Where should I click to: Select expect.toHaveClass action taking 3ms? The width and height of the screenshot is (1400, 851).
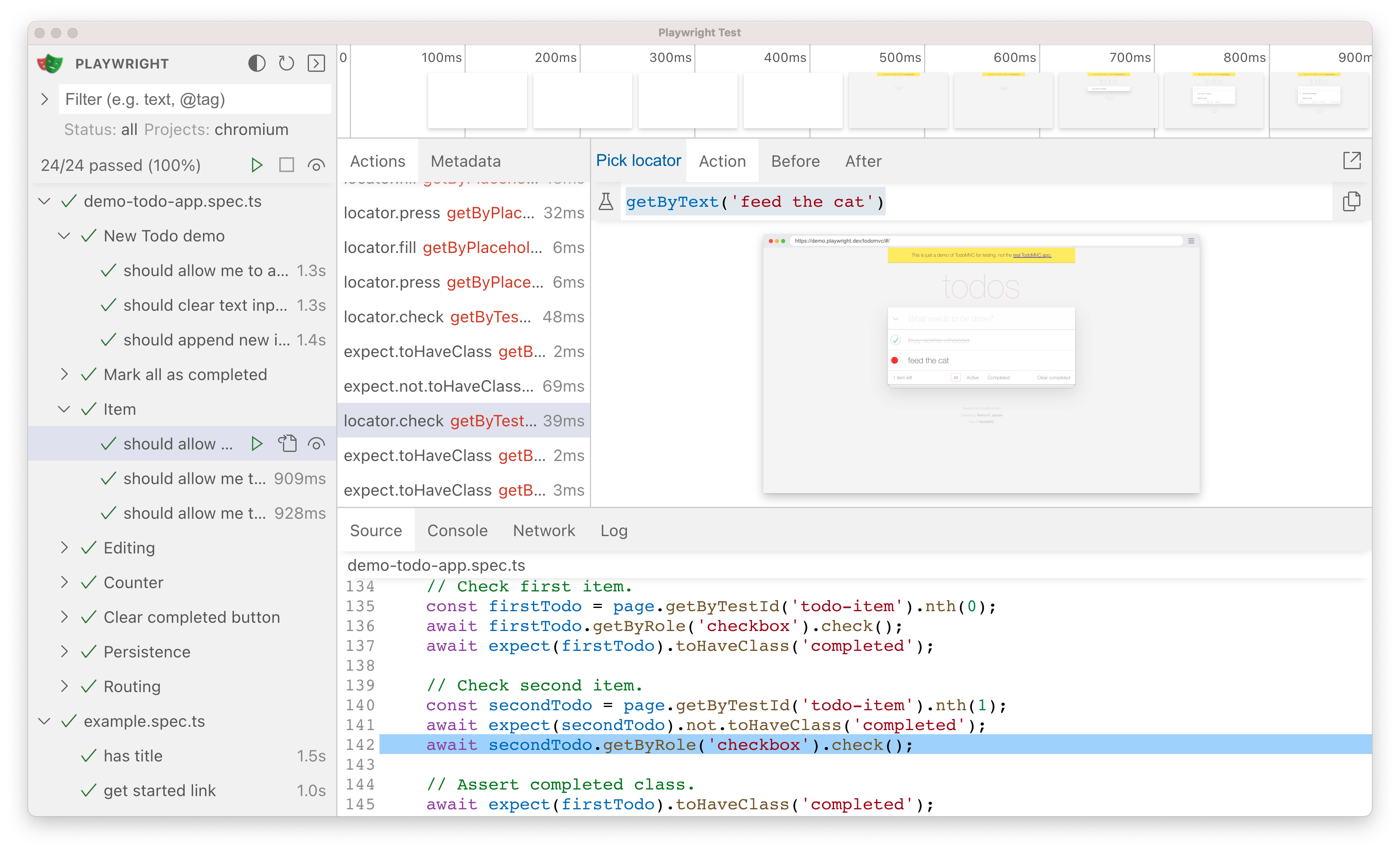click(x=464, y=490)
